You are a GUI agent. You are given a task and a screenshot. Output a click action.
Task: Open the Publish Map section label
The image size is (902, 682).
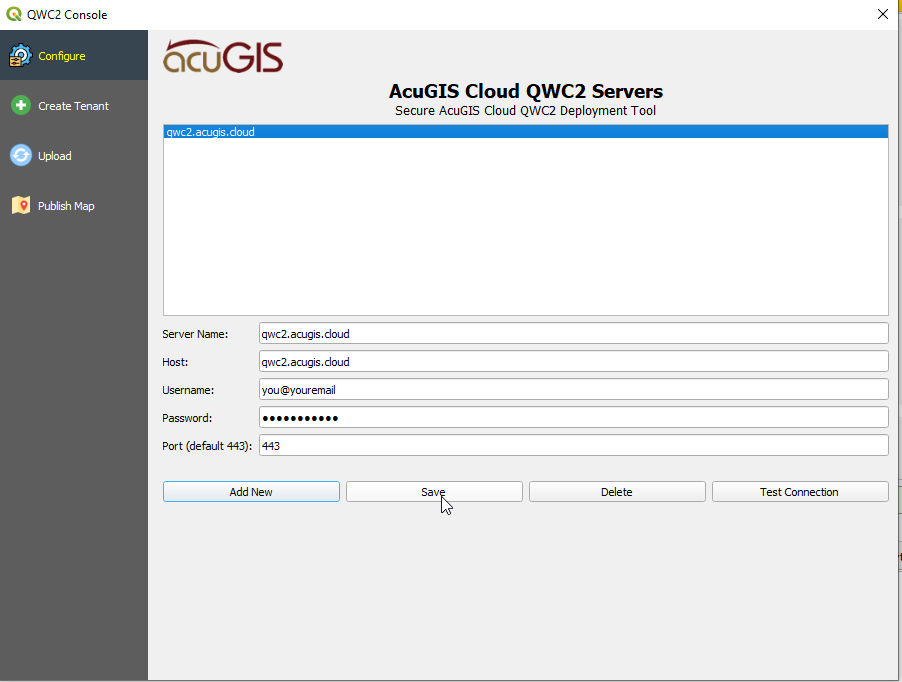tap(66, 206)
